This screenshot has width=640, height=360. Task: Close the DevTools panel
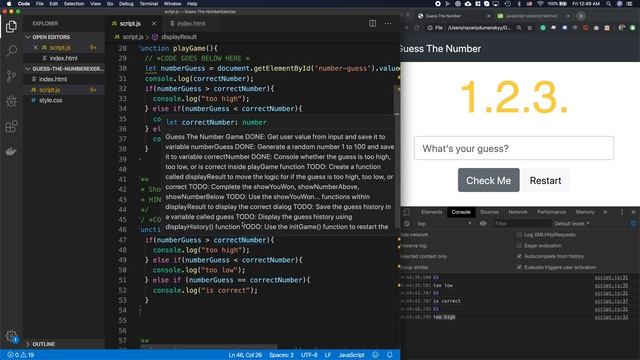(x=633, y=212)
